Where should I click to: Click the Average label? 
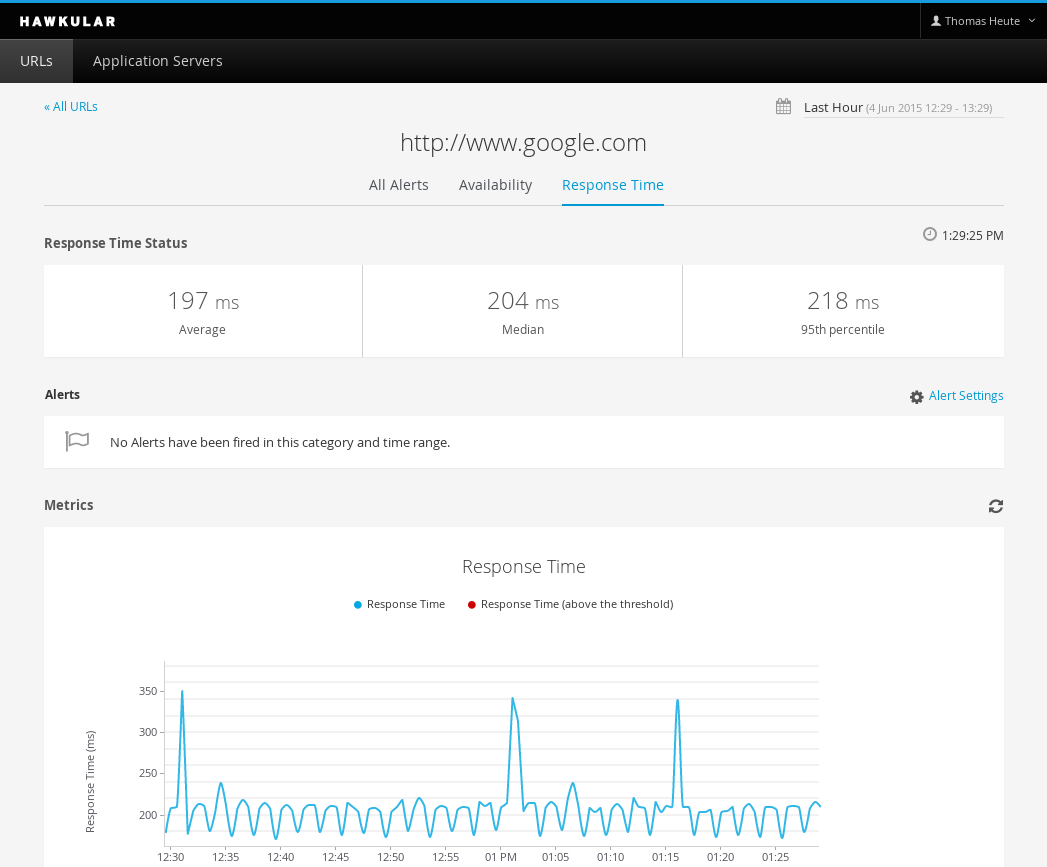[202, 329]
